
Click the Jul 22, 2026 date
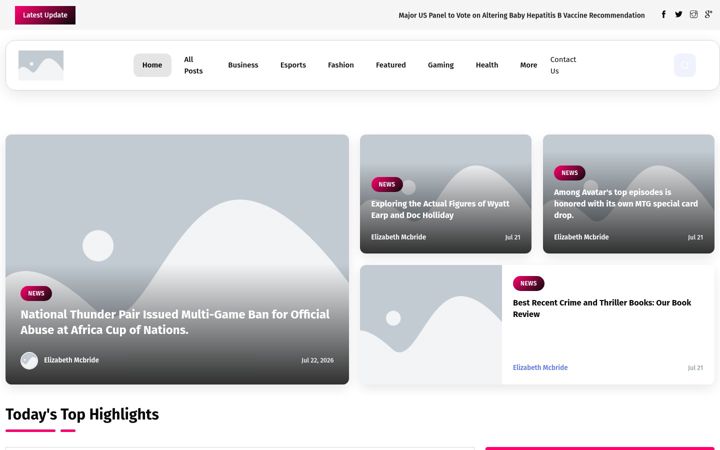[x=317, y=360]
